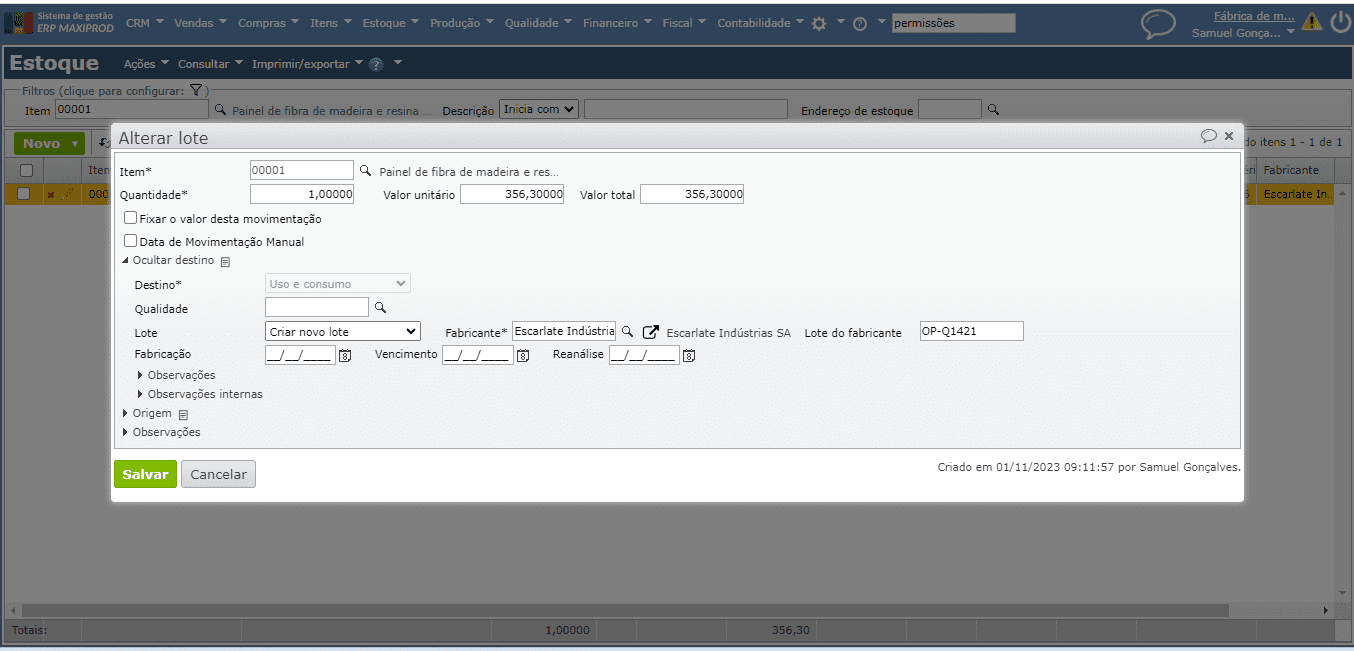Open the 'Inicia com' Descrição dropdown
This screenshot has width=1354, height=651.
(539, 109)
